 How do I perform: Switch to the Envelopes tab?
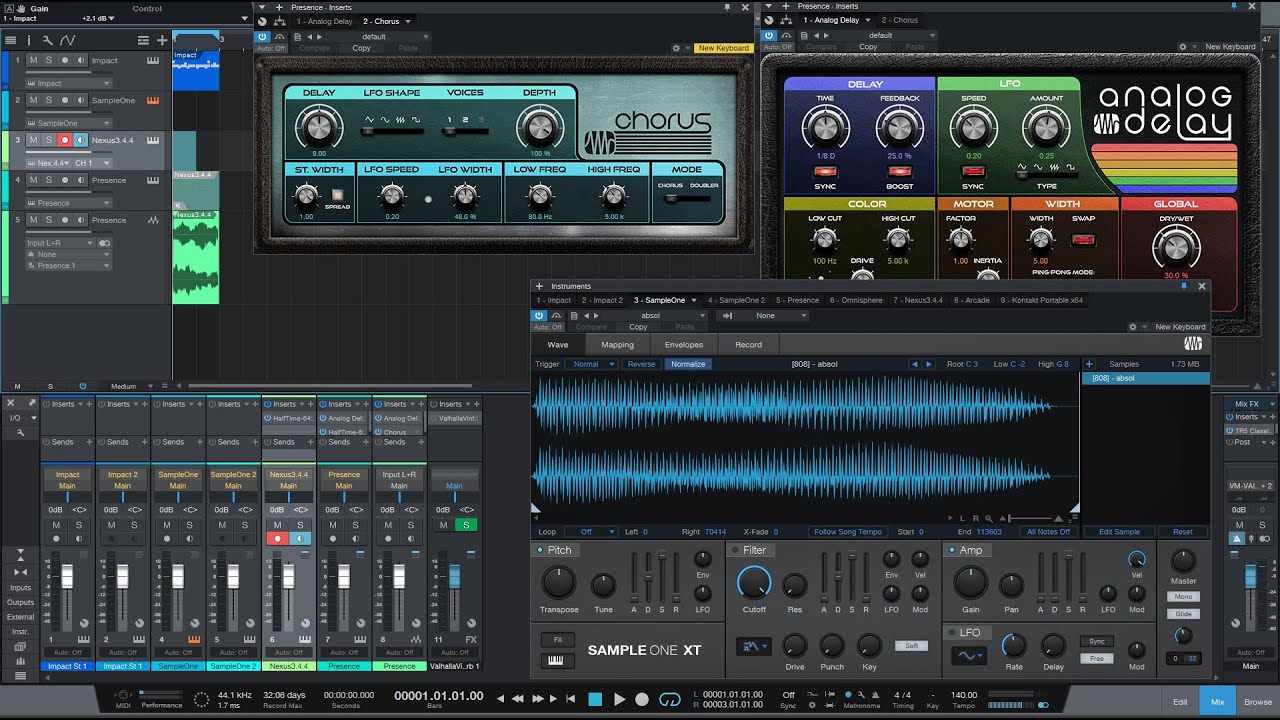(x=684, y=345)
